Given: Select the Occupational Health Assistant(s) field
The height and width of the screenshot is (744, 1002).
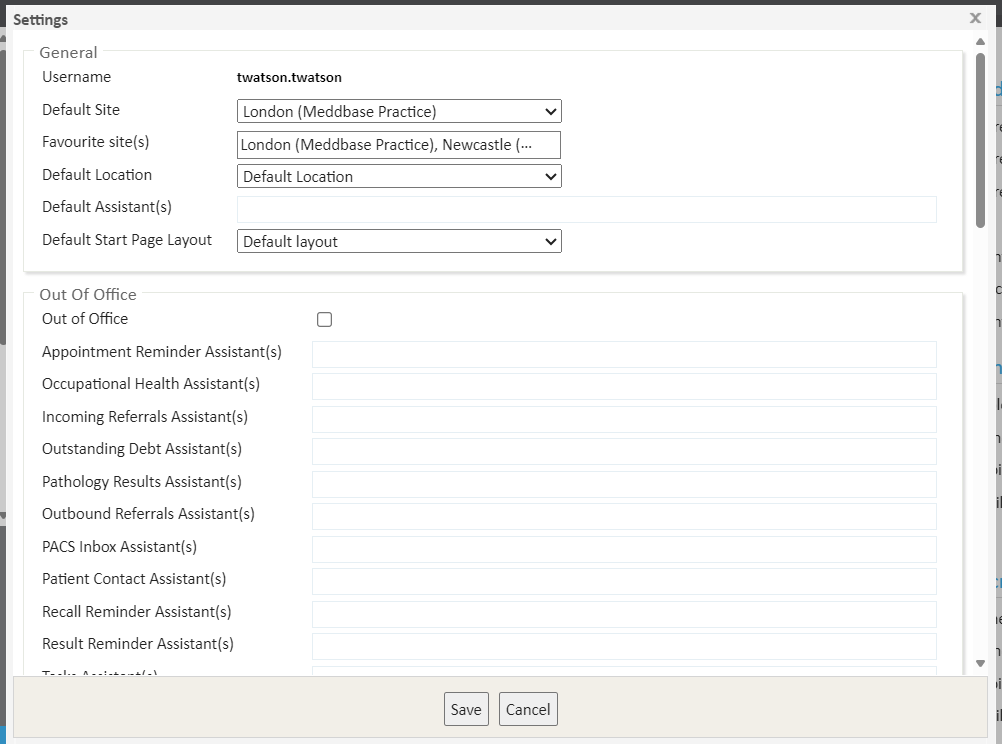Looking at the screenshot, I should pos(624,386).
